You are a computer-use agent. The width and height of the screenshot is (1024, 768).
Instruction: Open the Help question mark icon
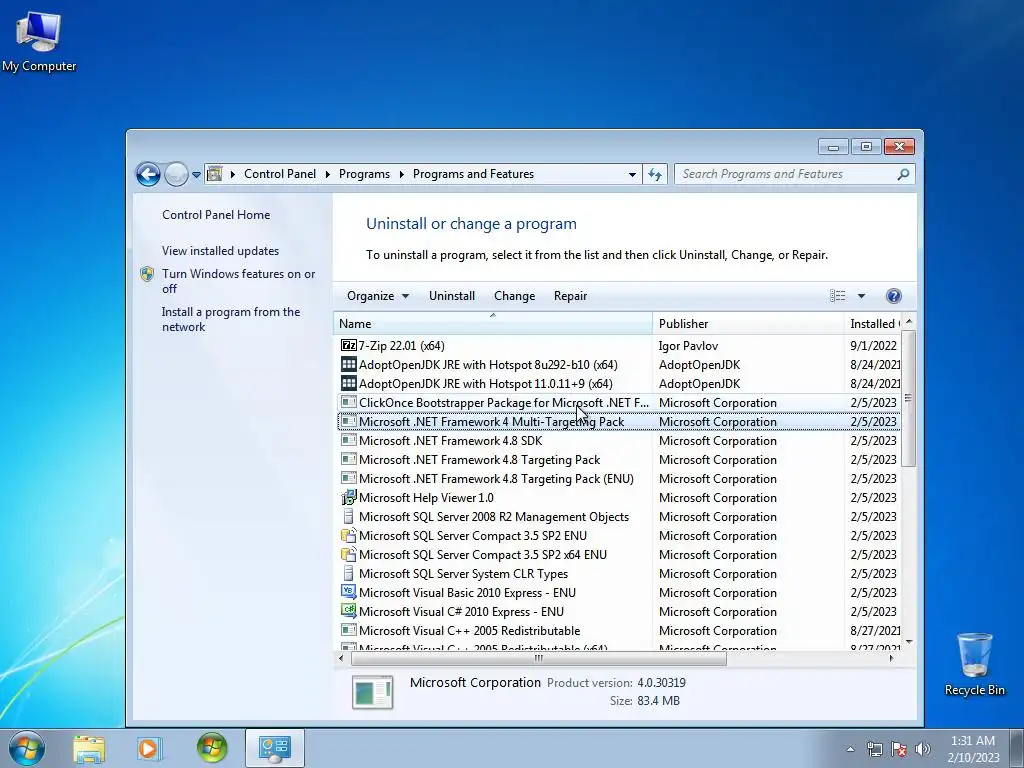point(893,296)
